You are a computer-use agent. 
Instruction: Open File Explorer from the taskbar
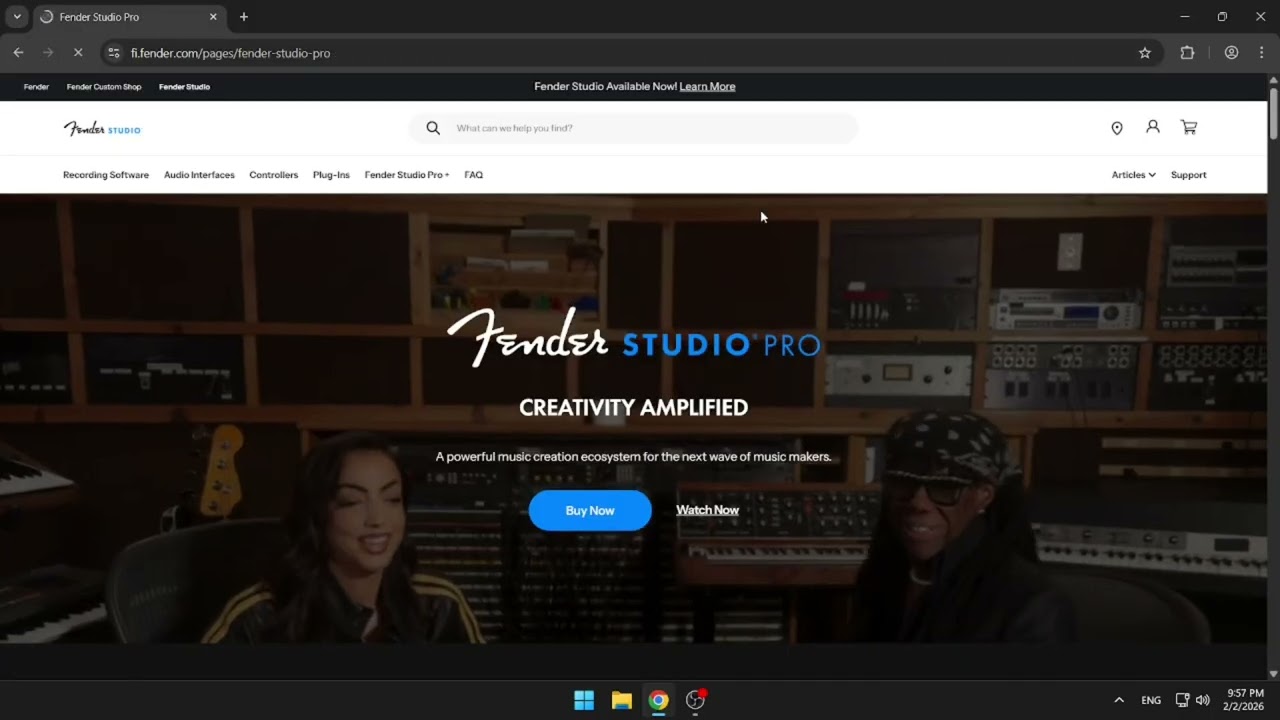(622, 700)
